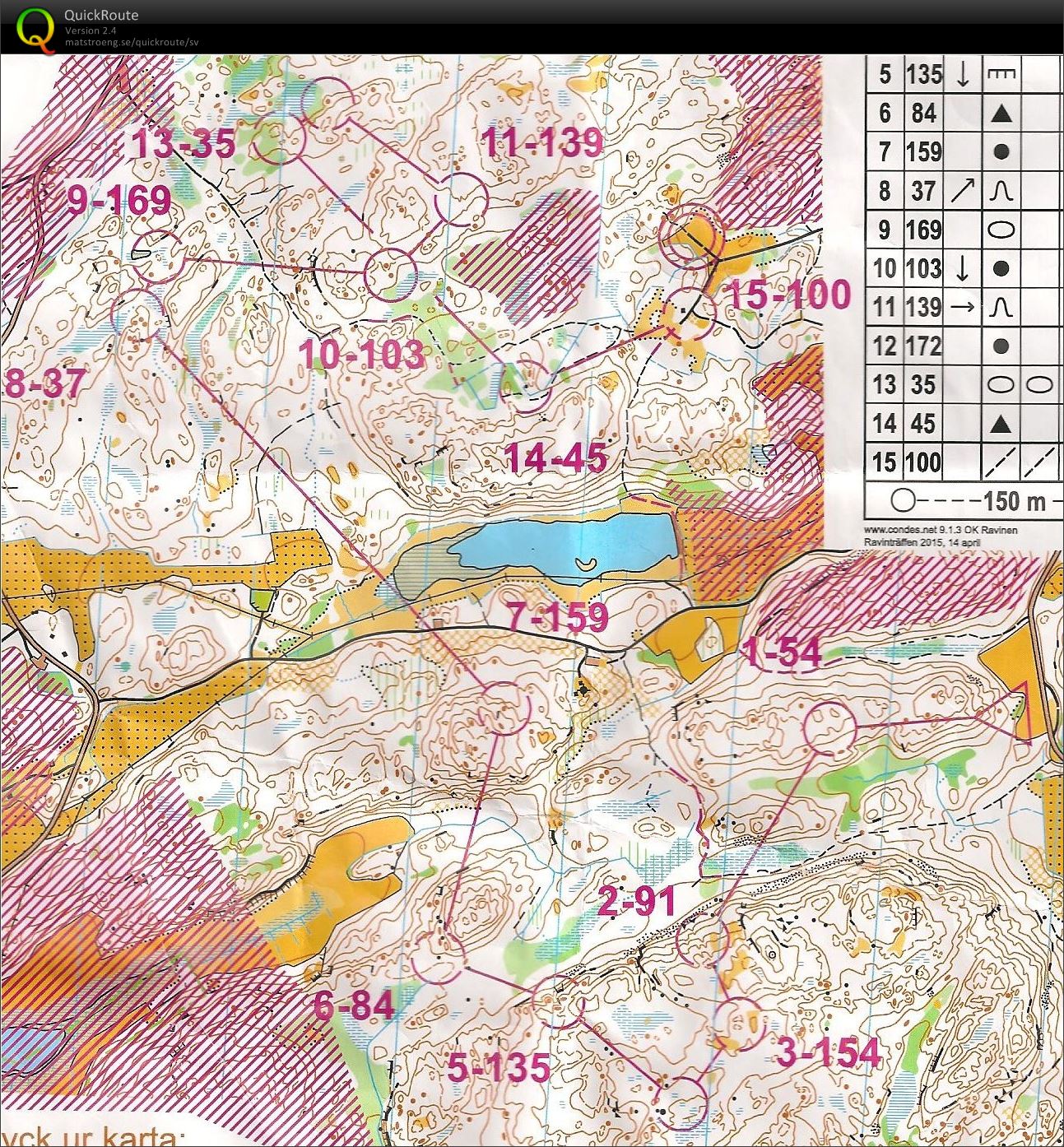The width and height of the screenshot is (1064, 1147).
Task: Click the dot symbol in table row 10
Action: (x=1001, y=268)
